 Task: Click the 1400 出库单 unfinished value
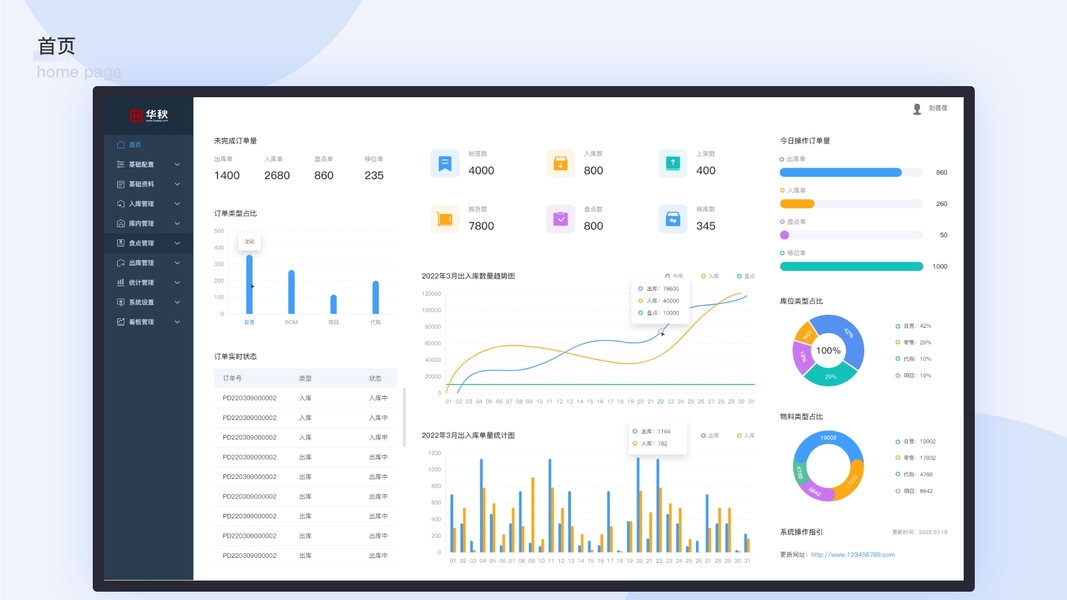[227, 176]
